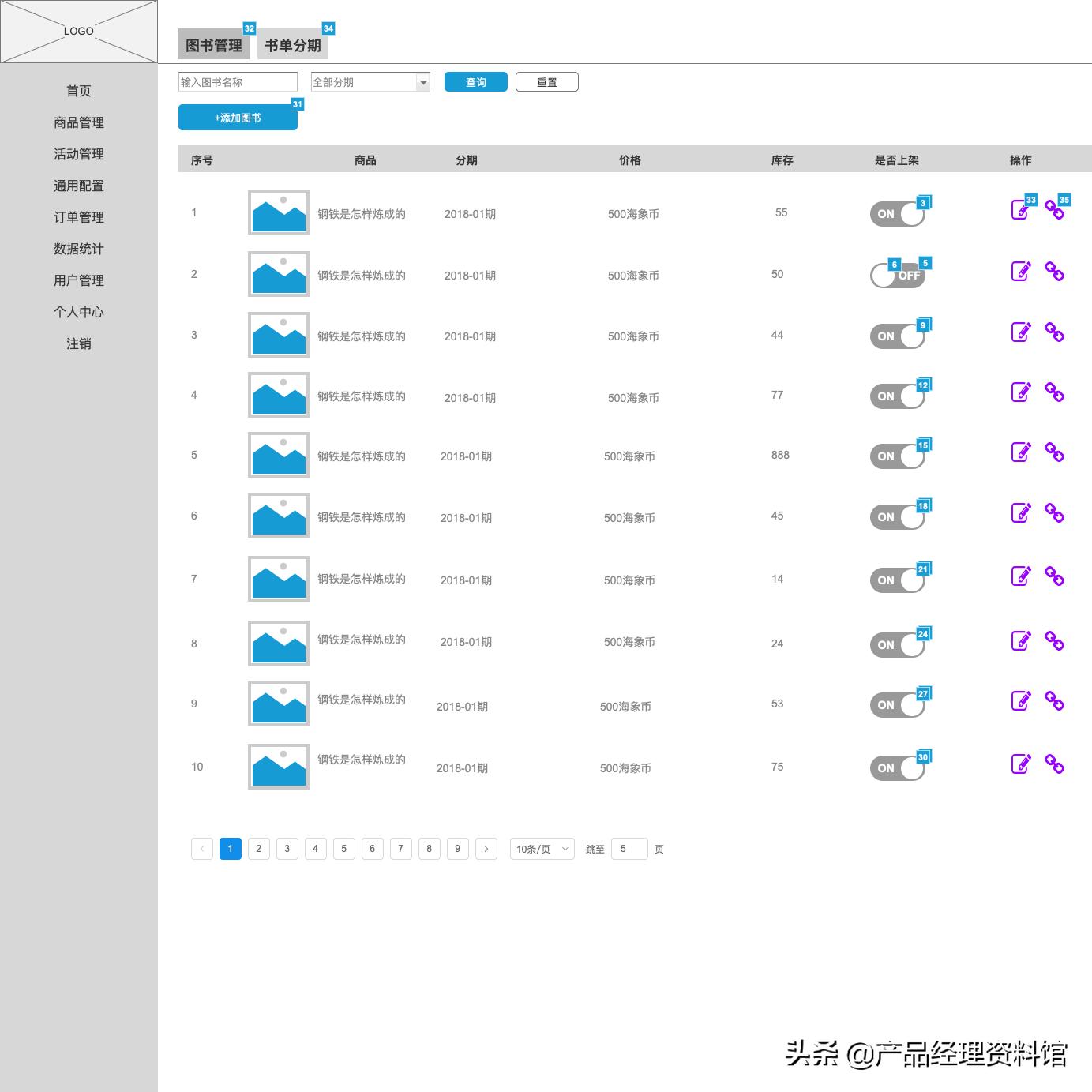Toggle row 2 from OFF to ON
The width and height of the screenshot is (1092, 1092).
[x=897, y=276]
